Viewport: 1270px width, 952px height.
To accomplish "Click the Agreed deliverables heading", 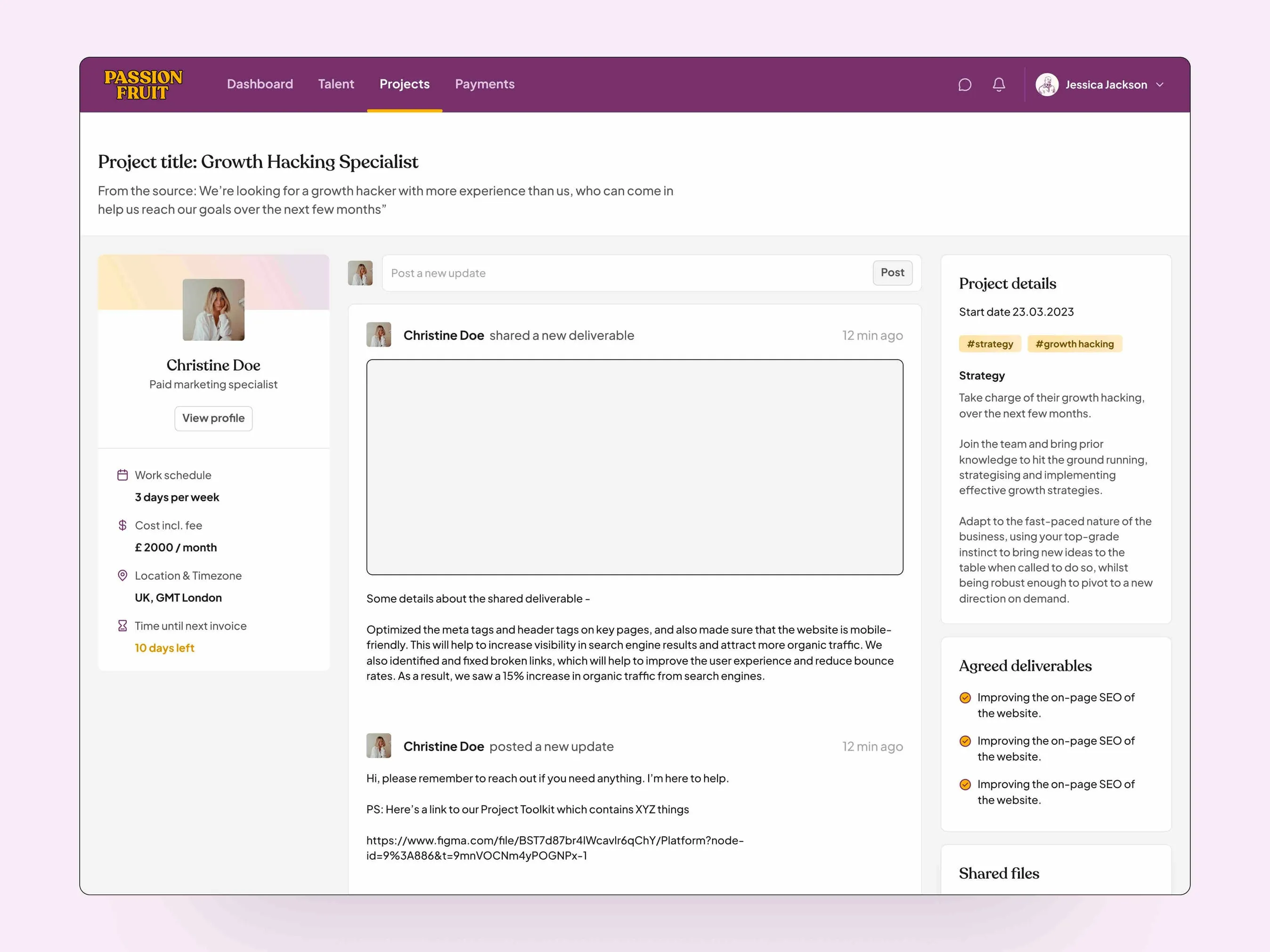I will pos(1025,666).
